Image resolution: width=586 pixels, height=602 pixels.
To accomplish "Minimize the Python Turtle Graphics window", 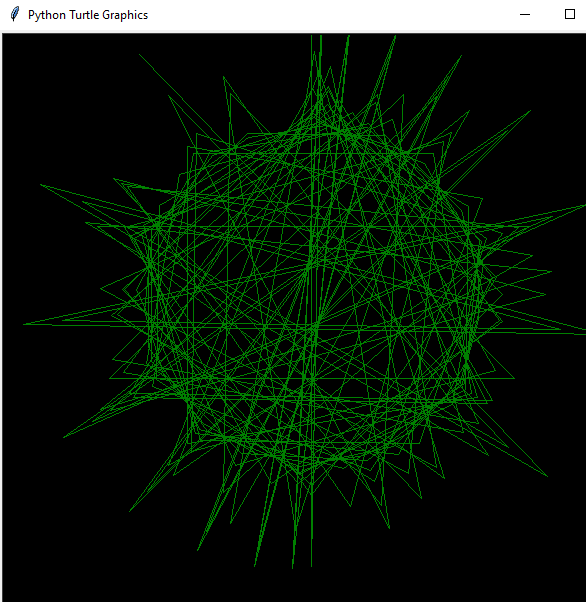I will pyautogui.click(x=525, y=15).
